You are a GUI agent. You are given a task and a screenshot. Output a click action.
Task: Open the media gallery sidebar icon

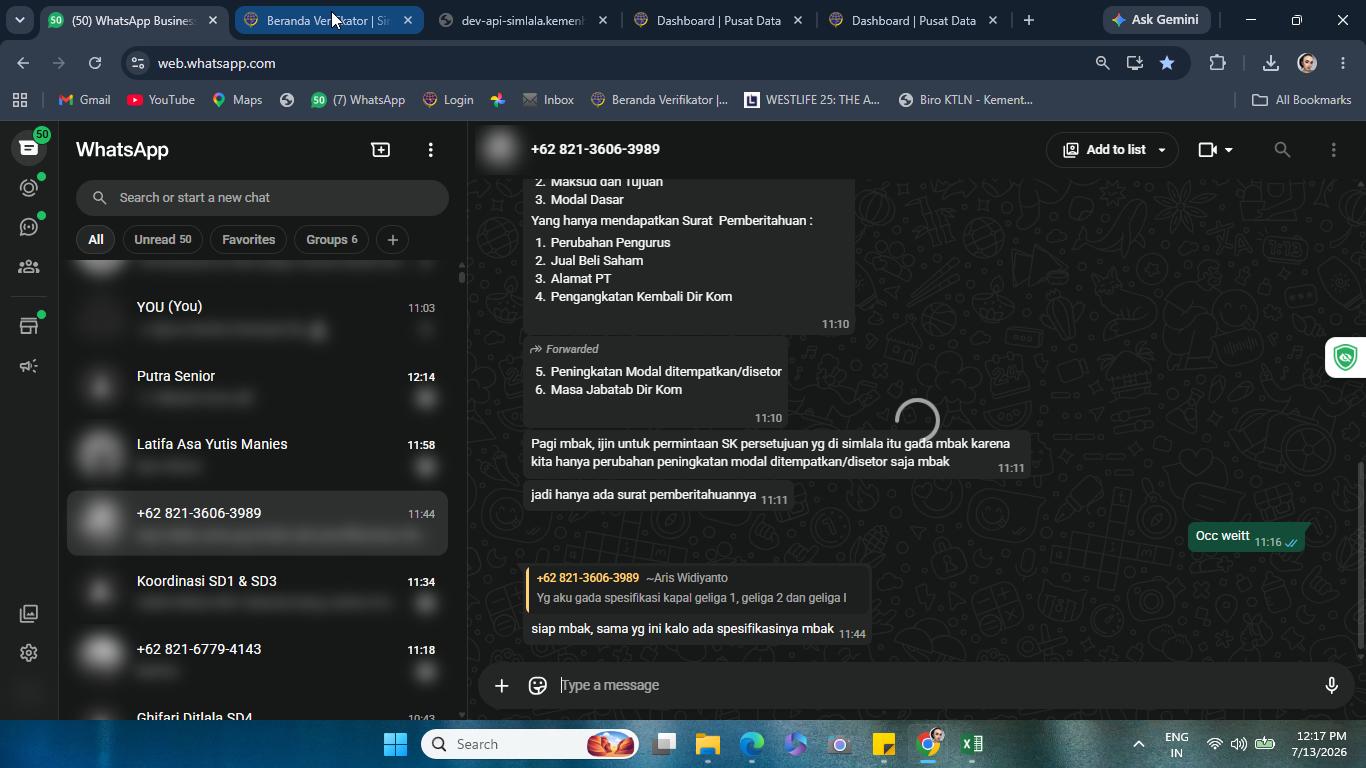coord(29,613)
